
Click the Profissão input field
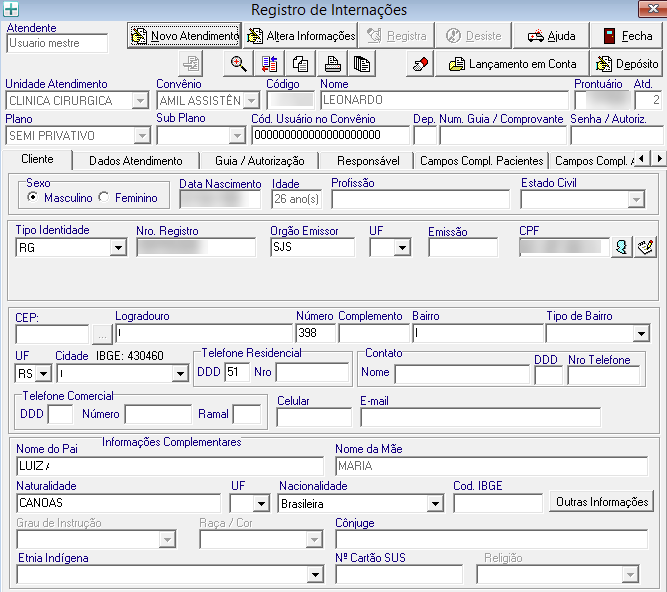(x=420, y=199)
